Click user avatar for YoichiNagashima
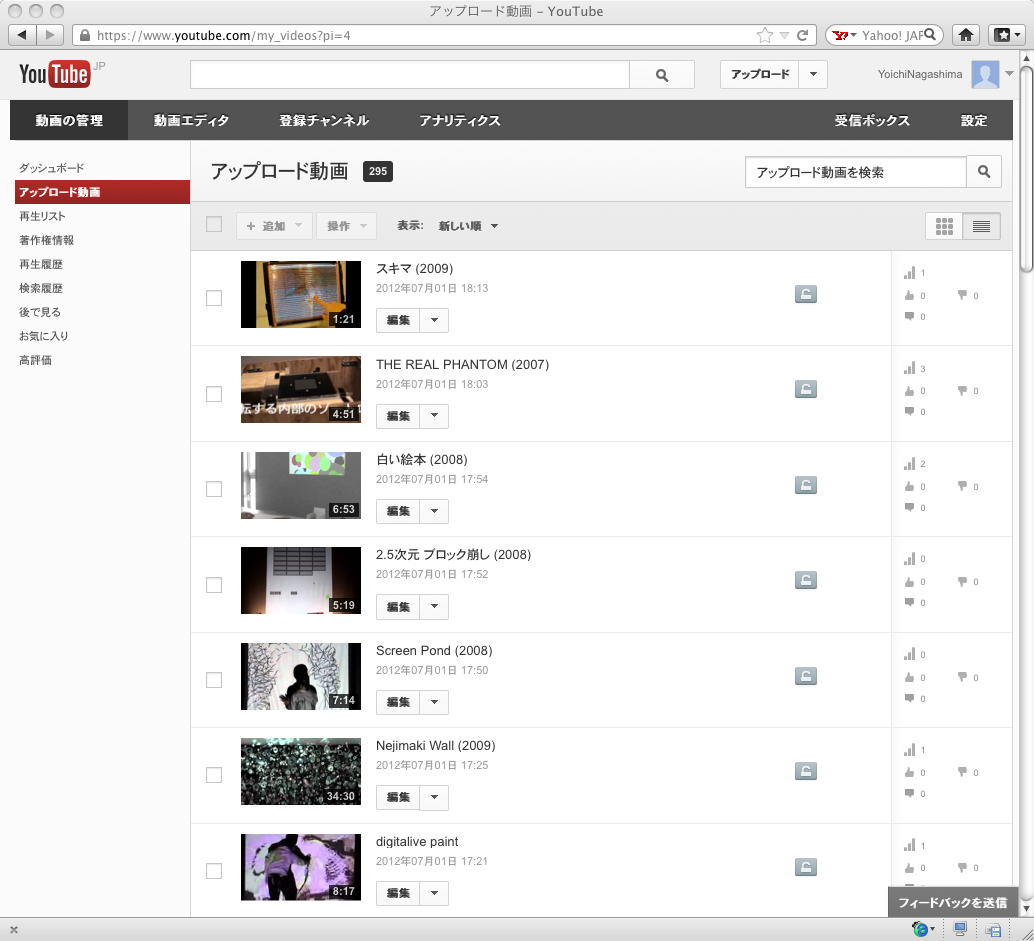Screen dimensions: 1034x941 tap(985, 75)
